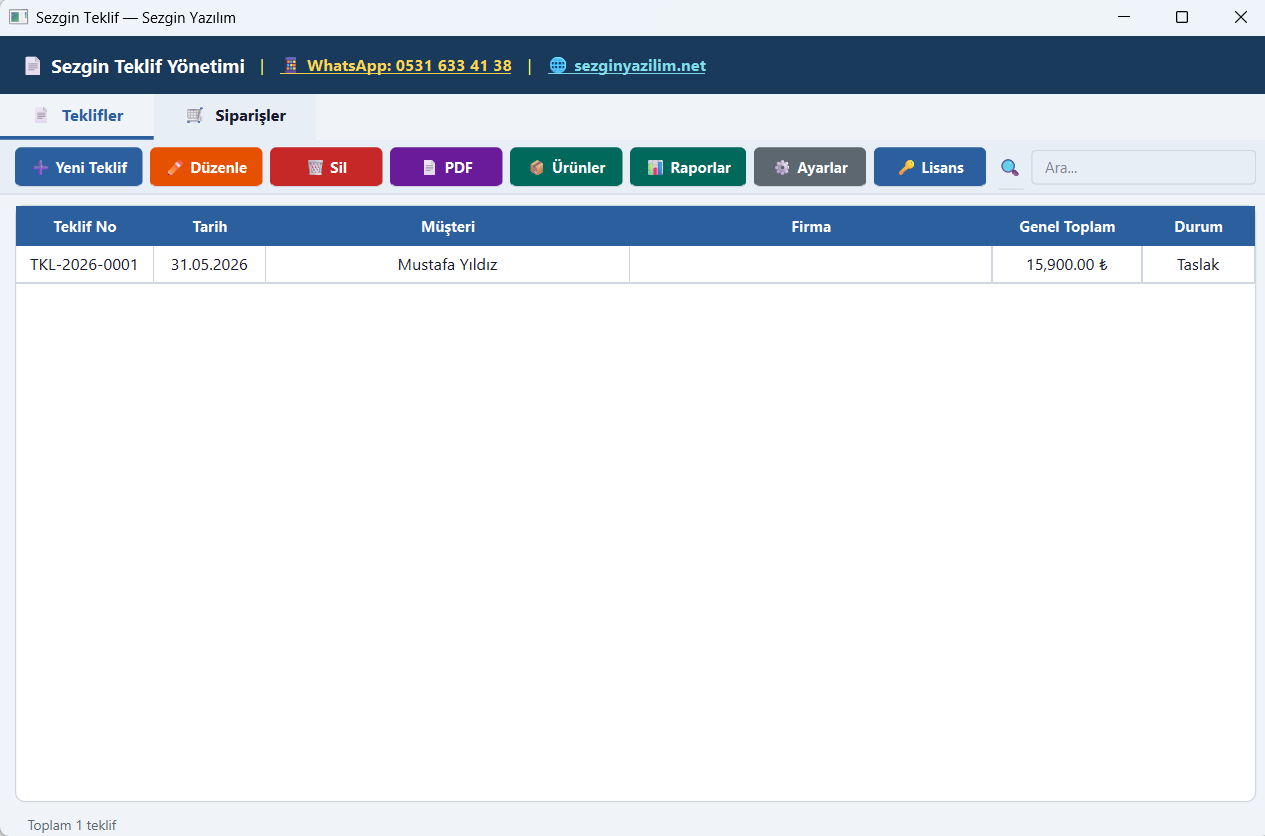Sort by the Firma column header

[x=811, y=227]
